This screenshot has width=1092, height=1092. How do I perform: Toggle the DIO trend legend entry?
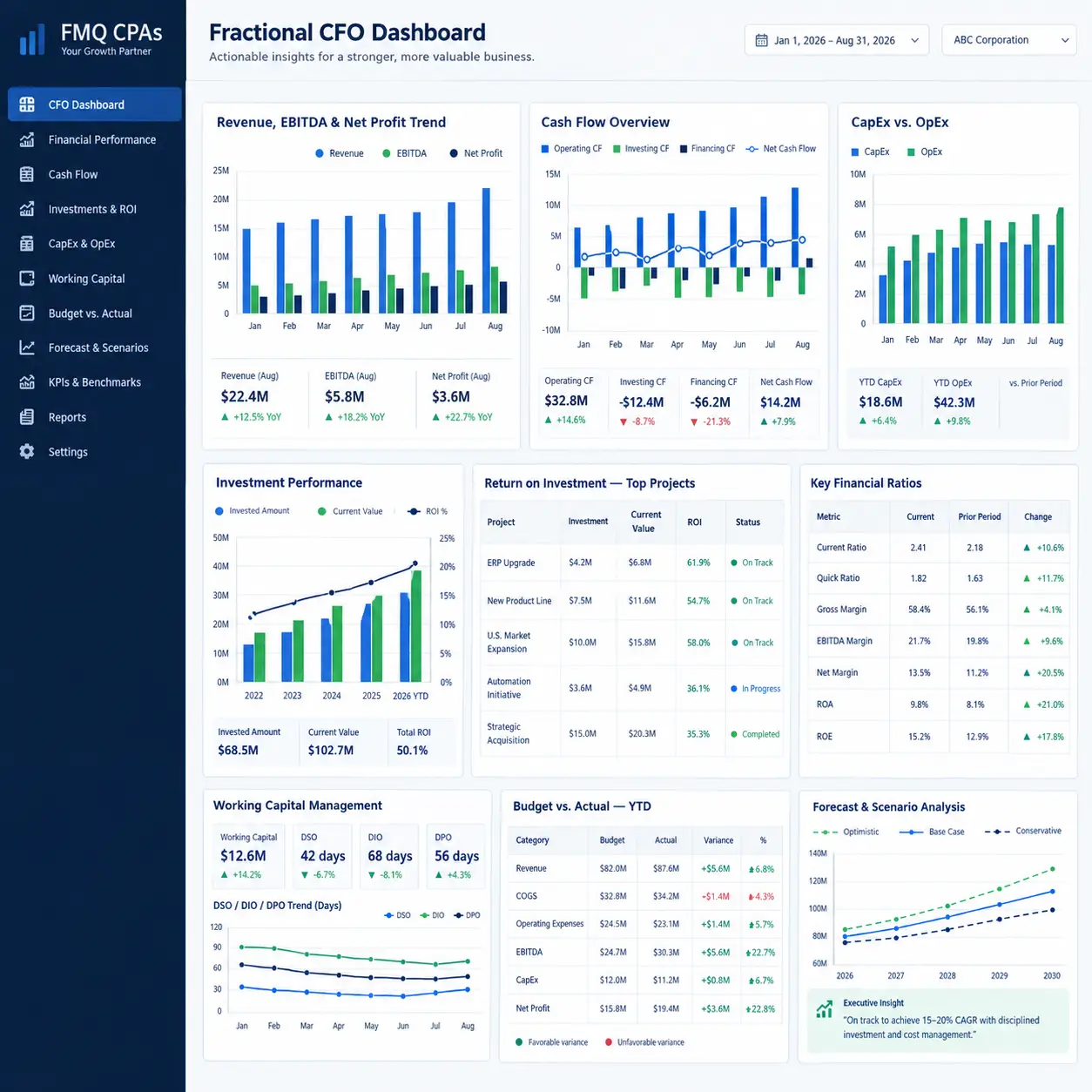pos(432,915)
